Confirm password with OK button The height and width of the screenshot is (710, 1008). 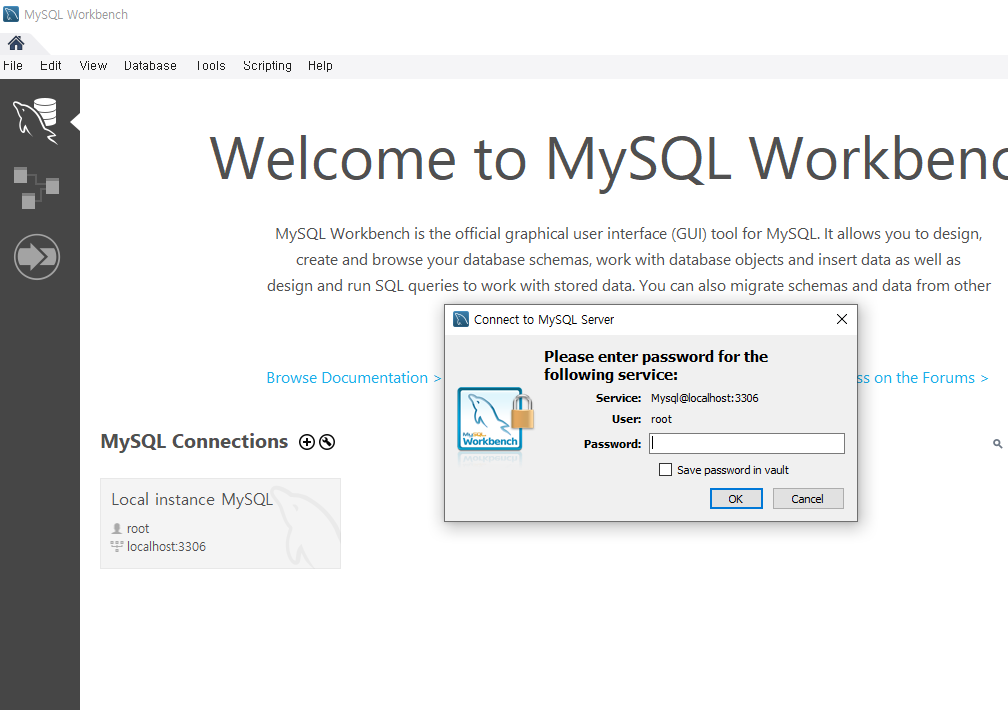click(736, 498)
